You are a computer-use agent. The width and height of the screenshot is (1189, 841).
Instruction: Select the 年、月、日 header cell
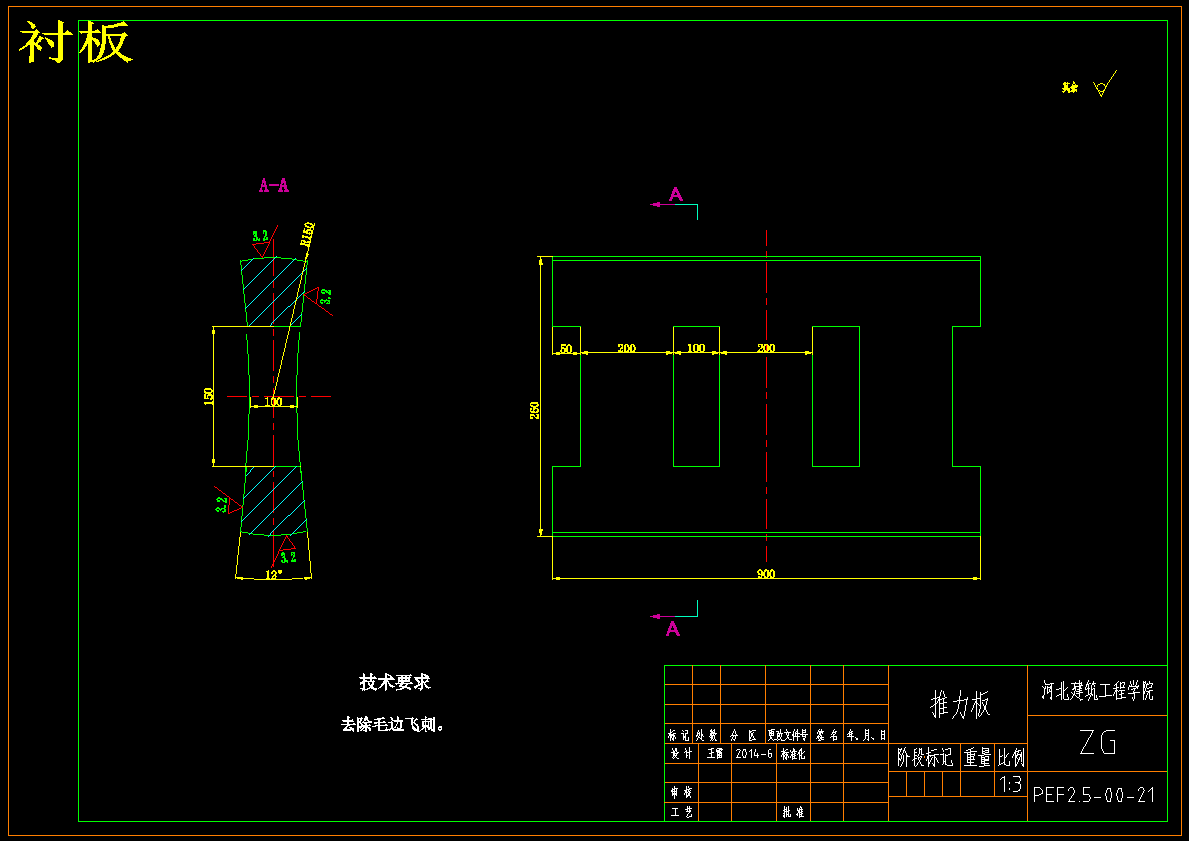866,735
